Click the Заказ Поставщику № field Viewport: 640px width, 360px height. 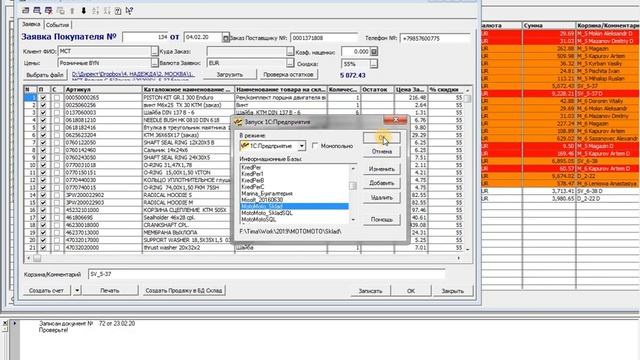324,38
